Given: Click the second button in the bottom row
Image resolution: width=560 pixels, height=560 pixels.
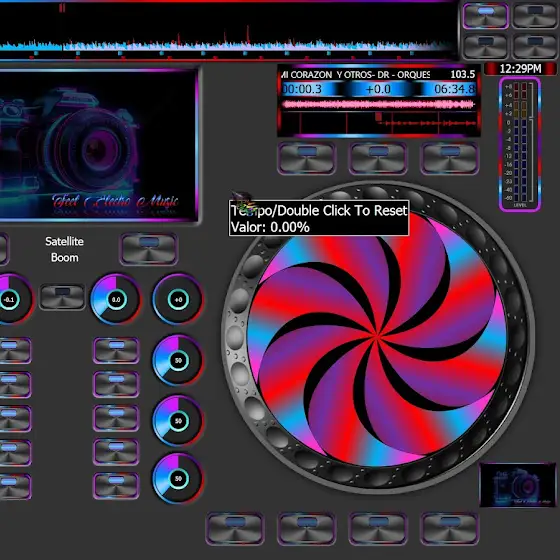Looking at the screenshot, I should click(306, 529).
